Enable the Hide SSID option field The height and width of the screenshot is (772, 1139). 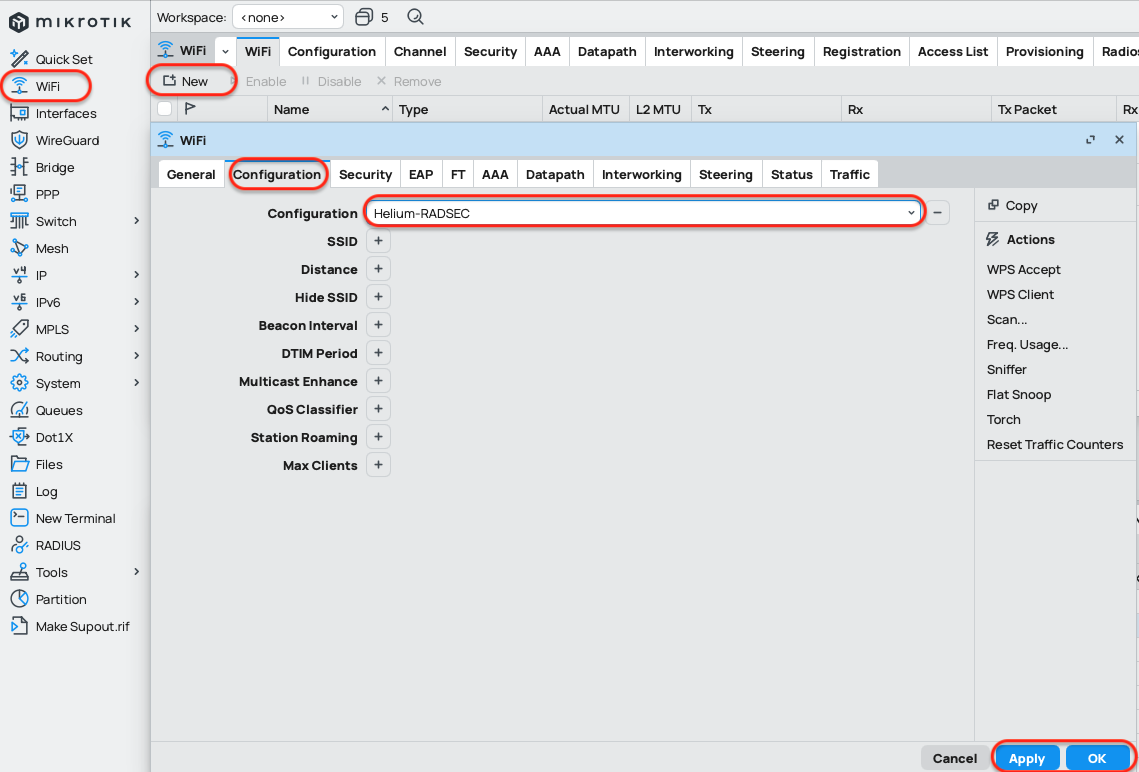pos(378,297)
